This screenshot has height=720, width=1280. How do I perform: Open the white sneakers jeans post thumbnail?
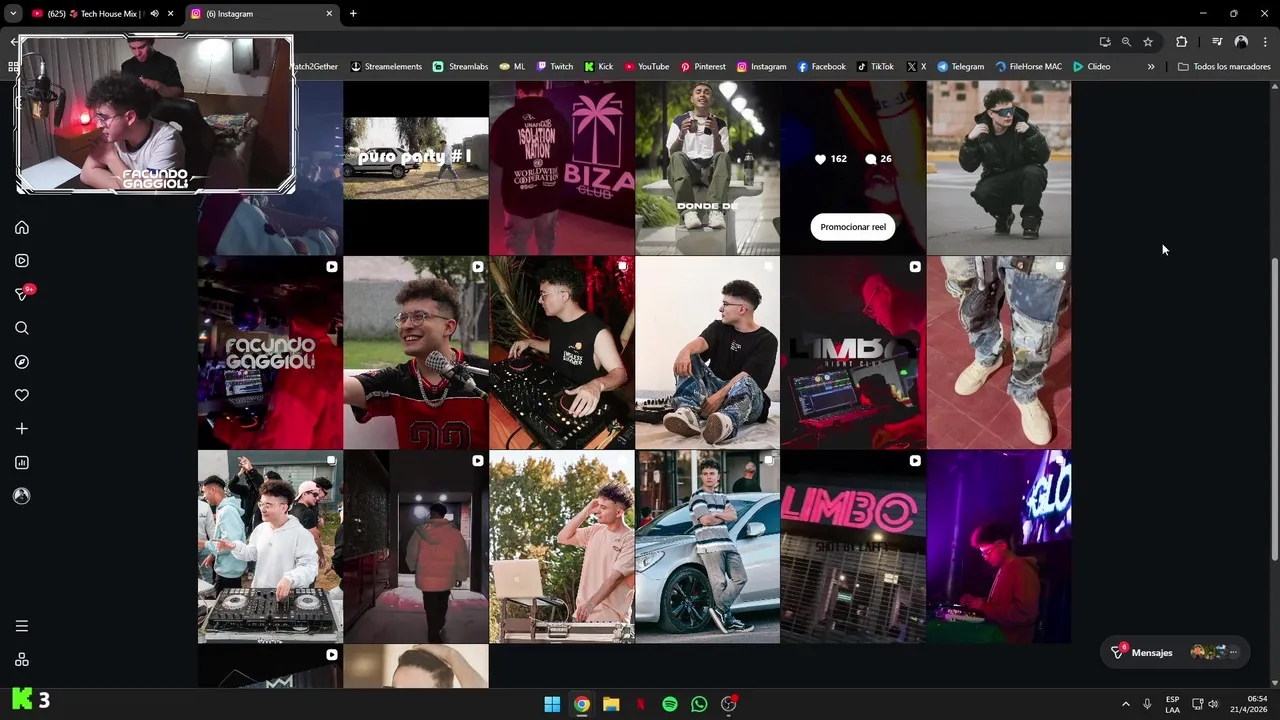999,353
